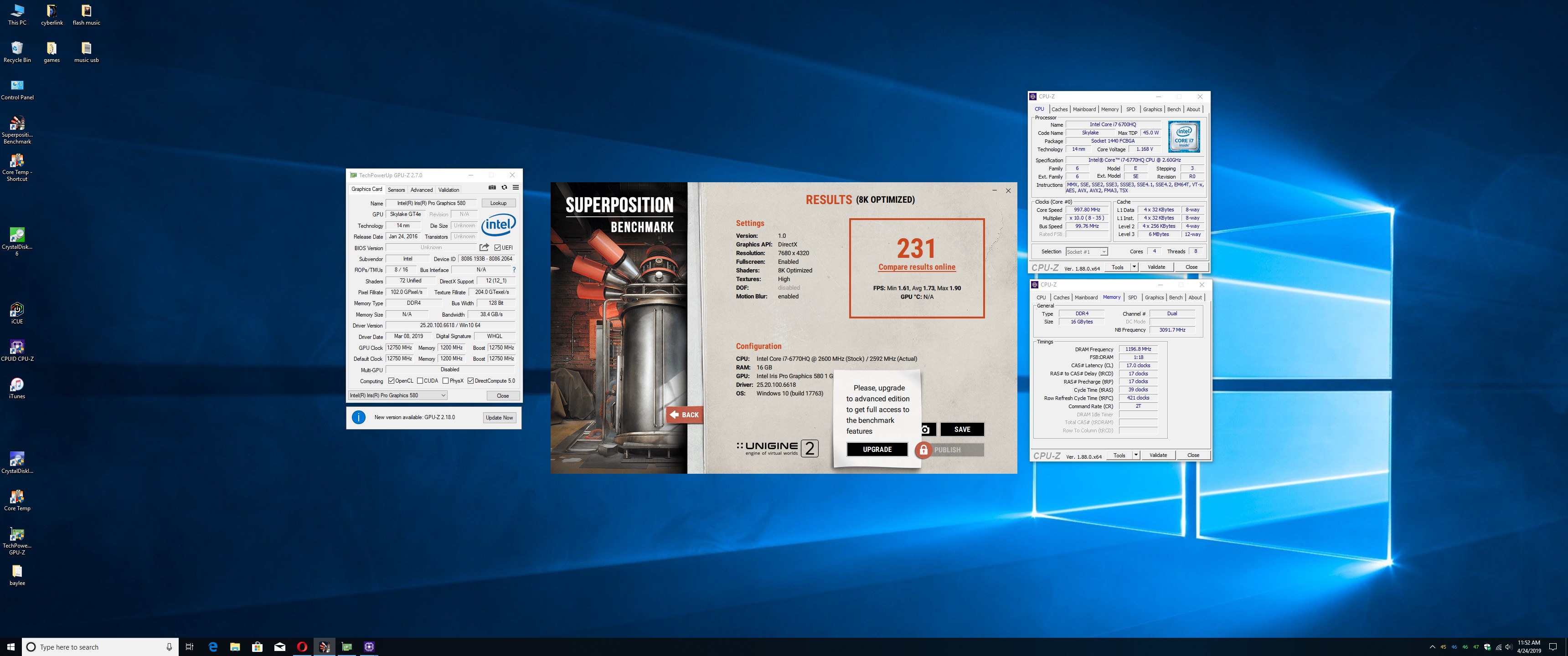This screenshot has width=1568, height=656.
Task: Open Graphics tab in lower CPU-Z window
Action: click(x=1154, y=297)
